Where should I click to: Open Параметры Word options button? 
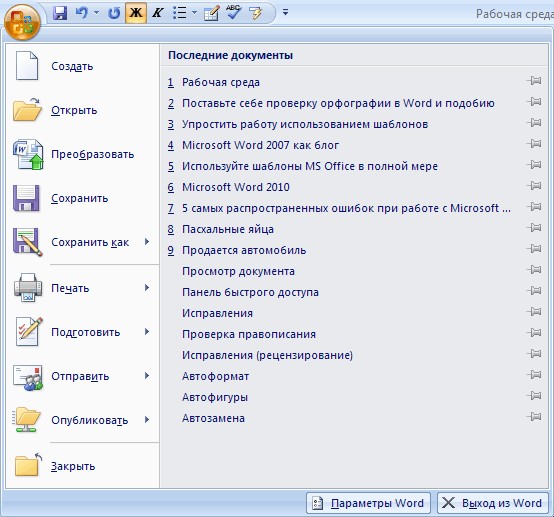(368, 503)
